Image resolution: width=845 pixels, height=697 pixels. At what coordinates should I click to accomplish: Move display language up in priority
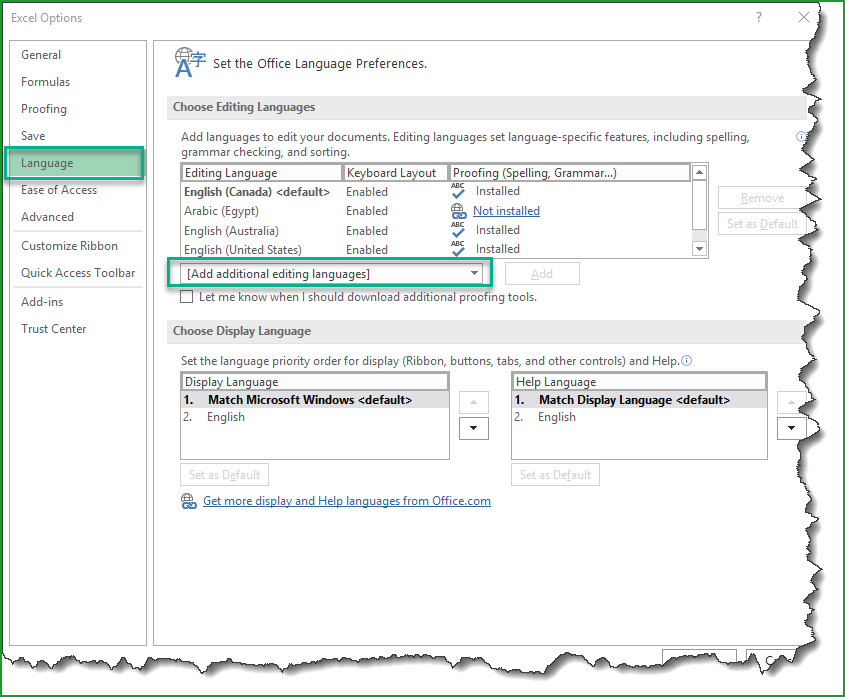click(474, 402)
